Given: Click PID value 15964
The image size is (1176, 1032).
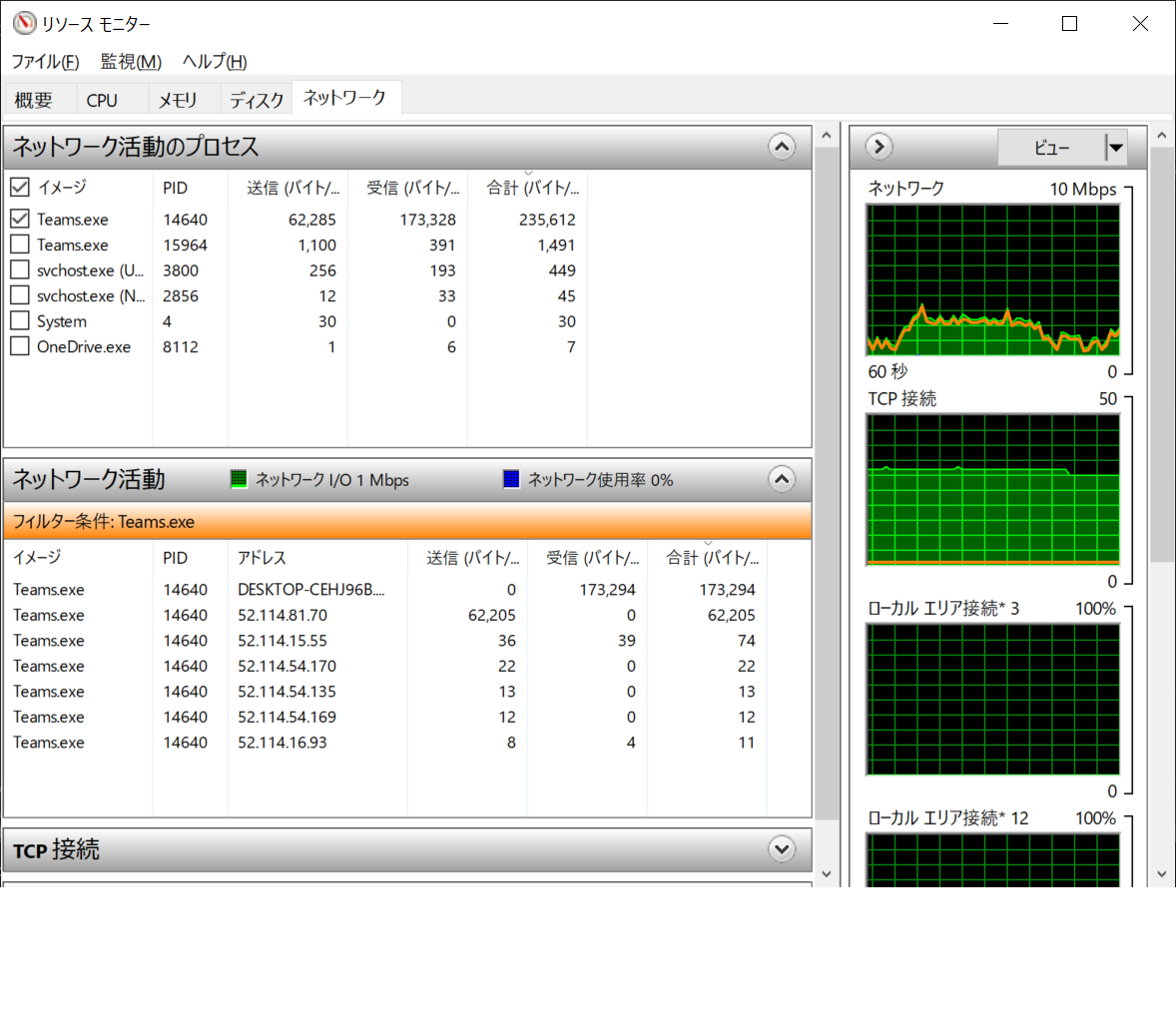Looking at the screenshot, I should coord(186,245).
